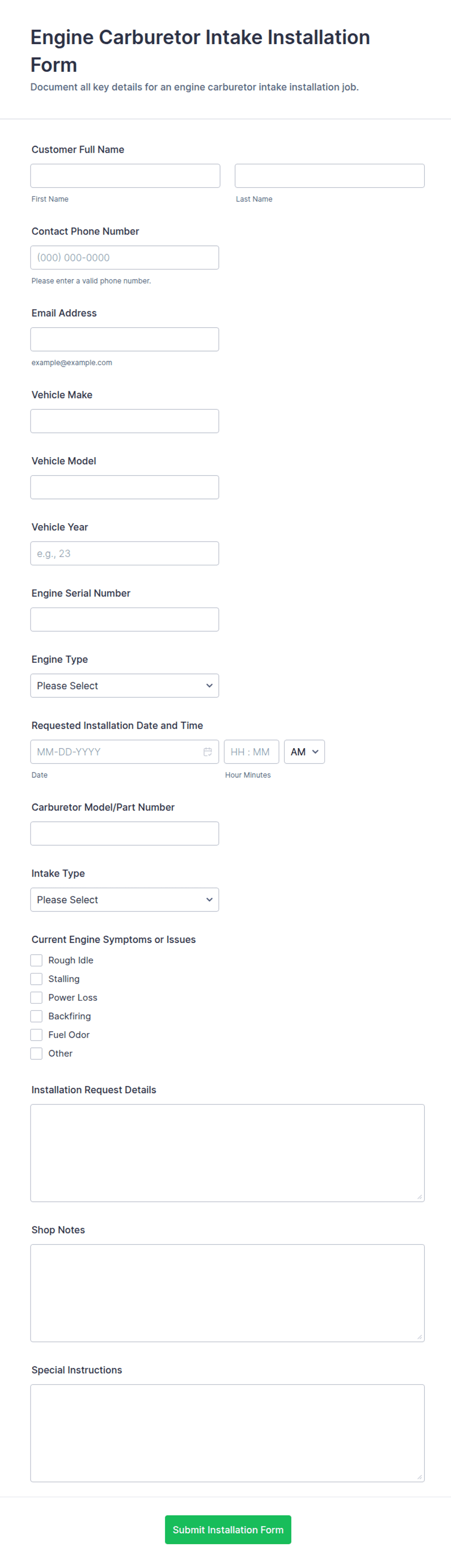The image size is (451, 1568).
Task: Enable the Stalling checkbox
Action: click(36, 979)
